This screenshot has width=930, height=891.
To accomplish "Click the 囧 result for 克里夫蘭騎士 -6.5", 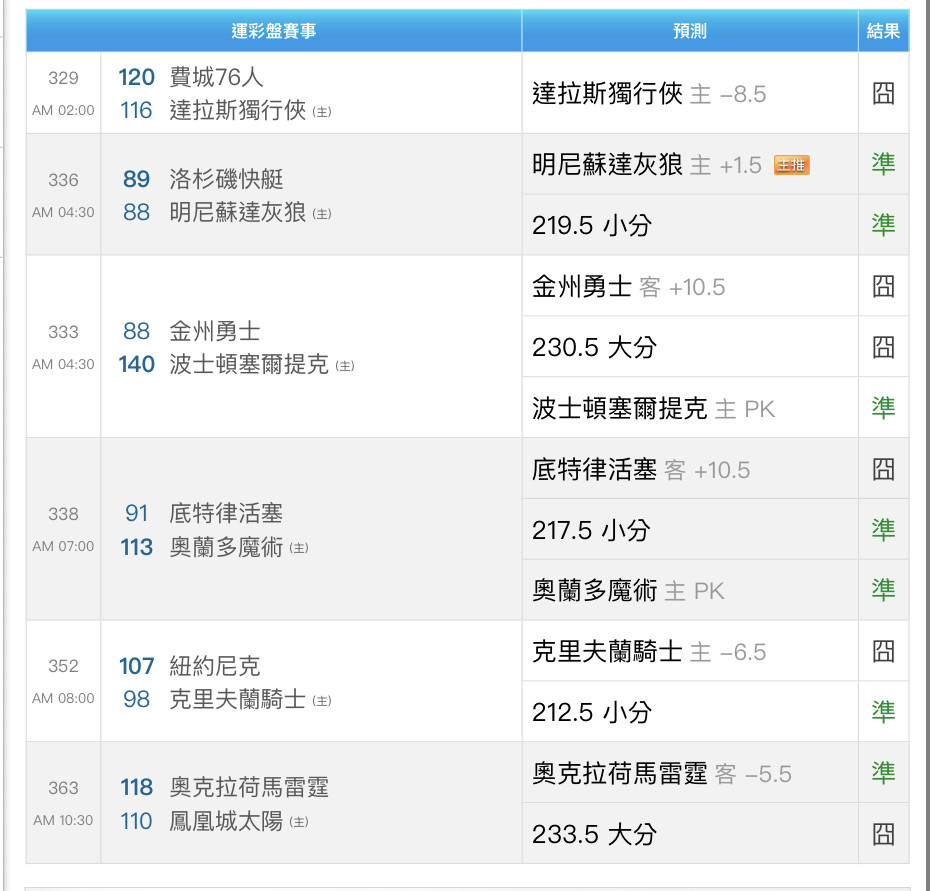I will tap(883, 651).
